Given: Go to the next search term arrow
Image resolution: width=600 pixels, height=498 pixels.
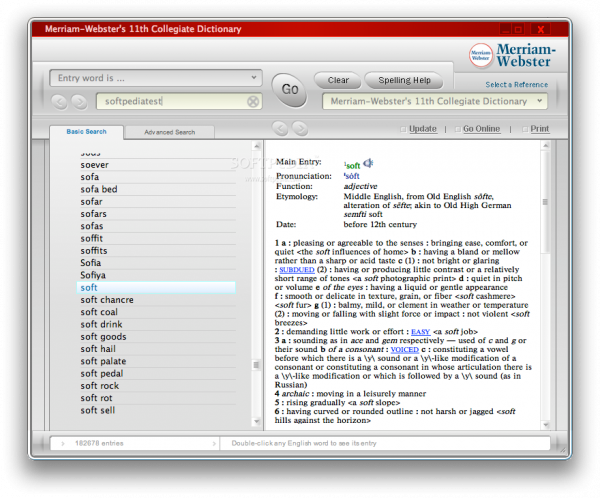Looking at the screenshot, I should 79,102.
